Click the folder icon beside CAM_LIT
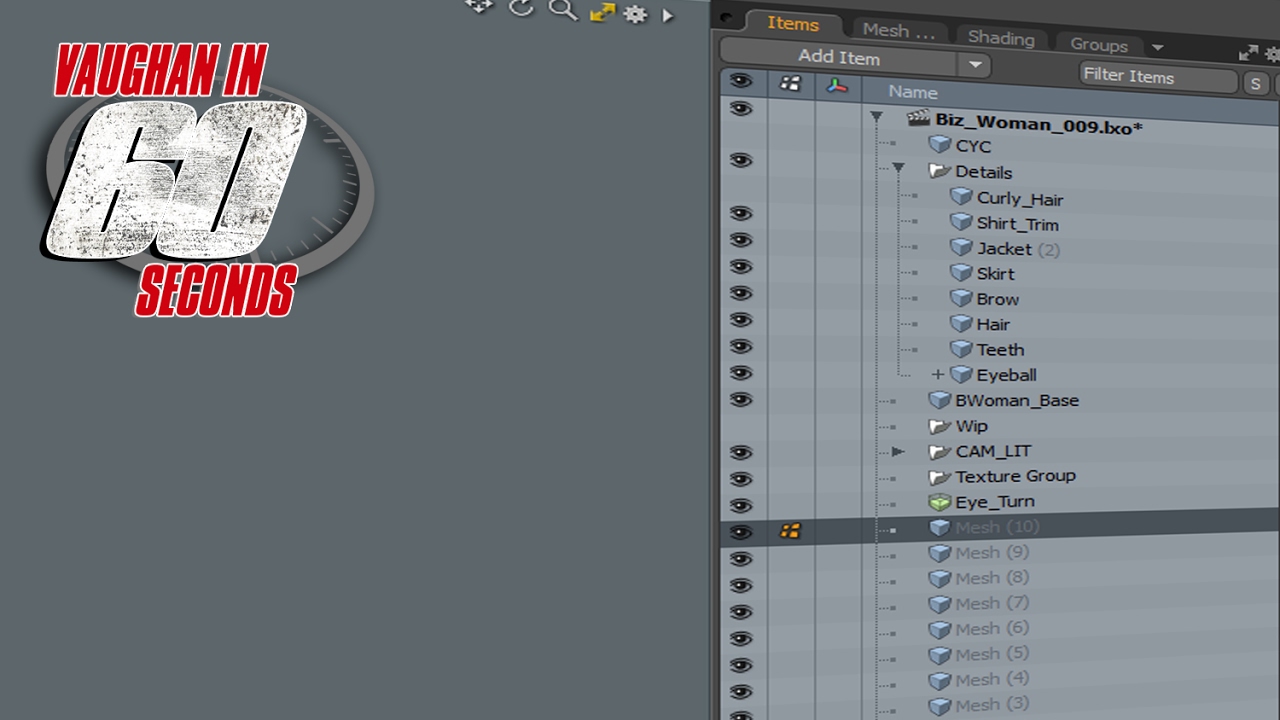 tap(939, 451)
